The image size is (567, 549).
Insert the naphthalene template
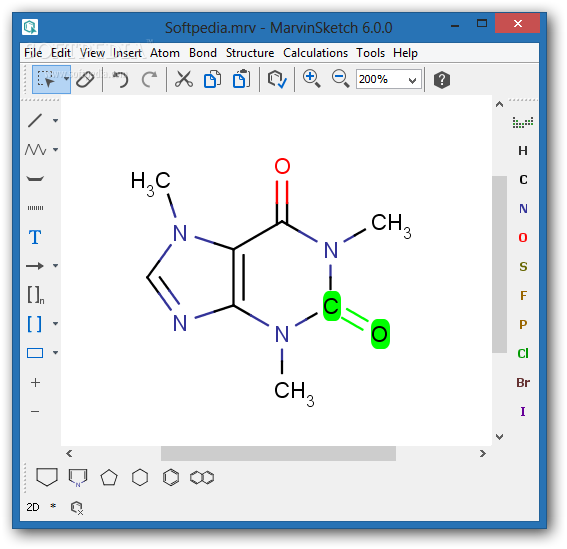[x=202, y=478]
